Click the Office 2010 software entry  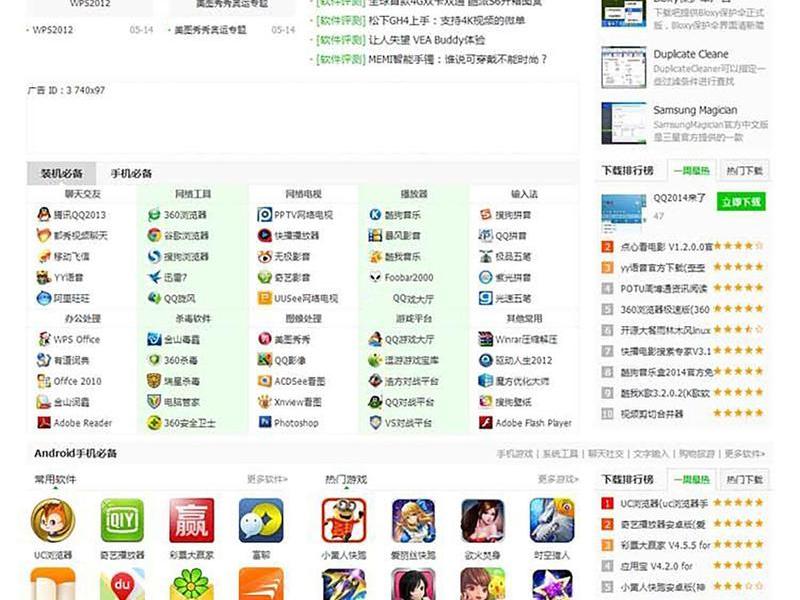(78, 381)
